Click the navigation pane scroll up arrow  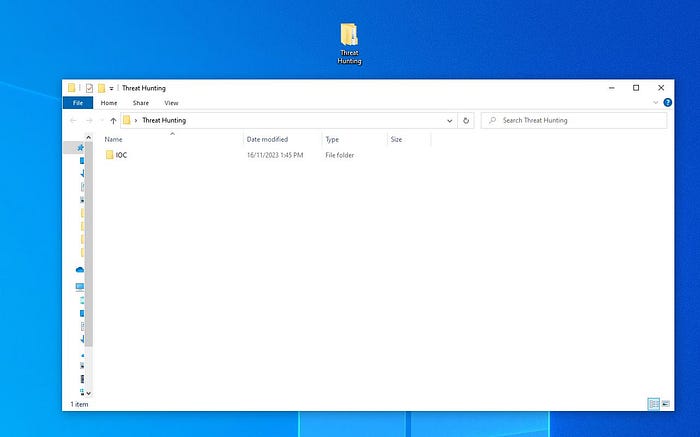coord(88,137)
